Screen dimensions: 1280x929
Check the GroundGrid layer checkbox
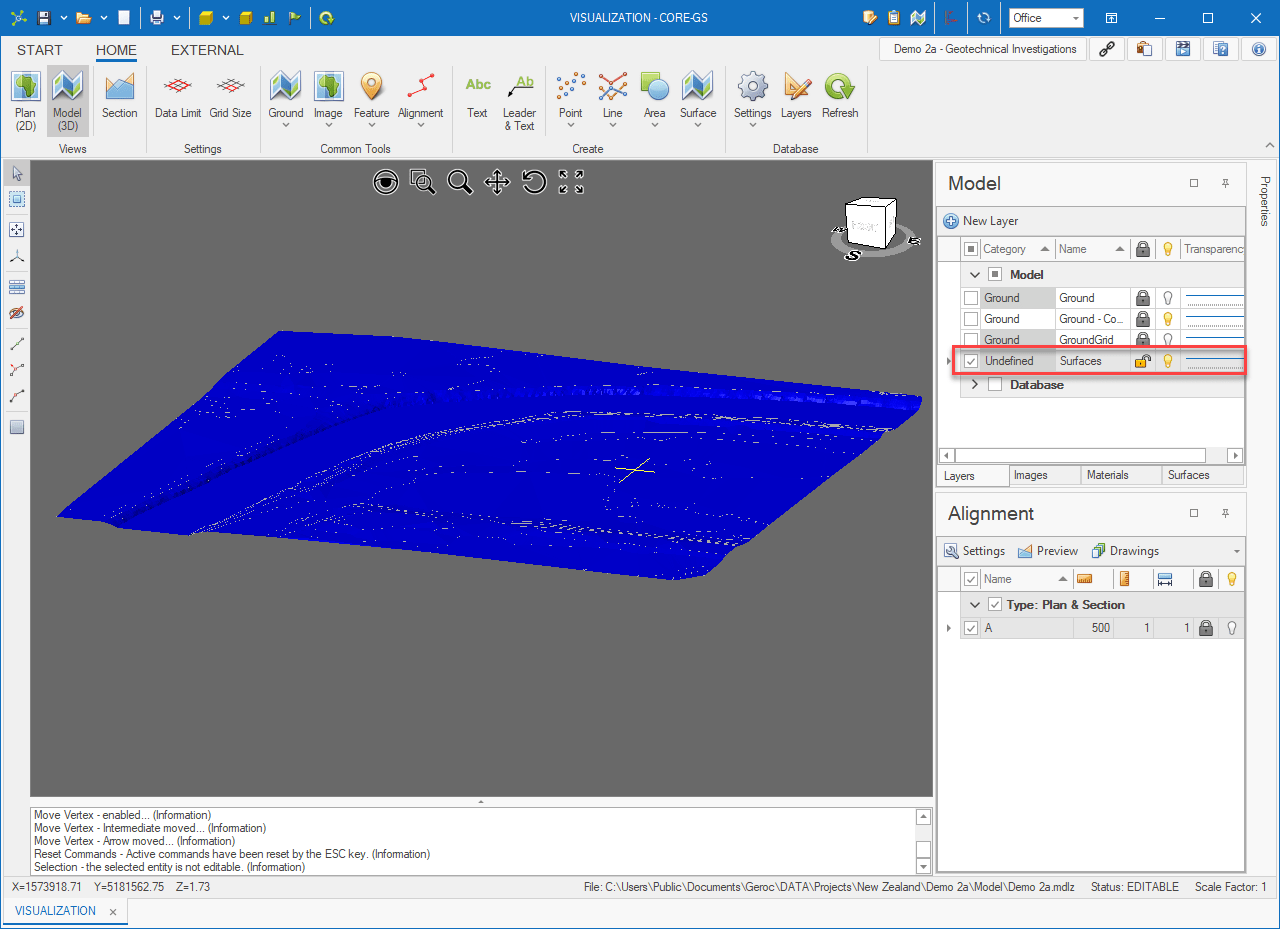(970, 340)
